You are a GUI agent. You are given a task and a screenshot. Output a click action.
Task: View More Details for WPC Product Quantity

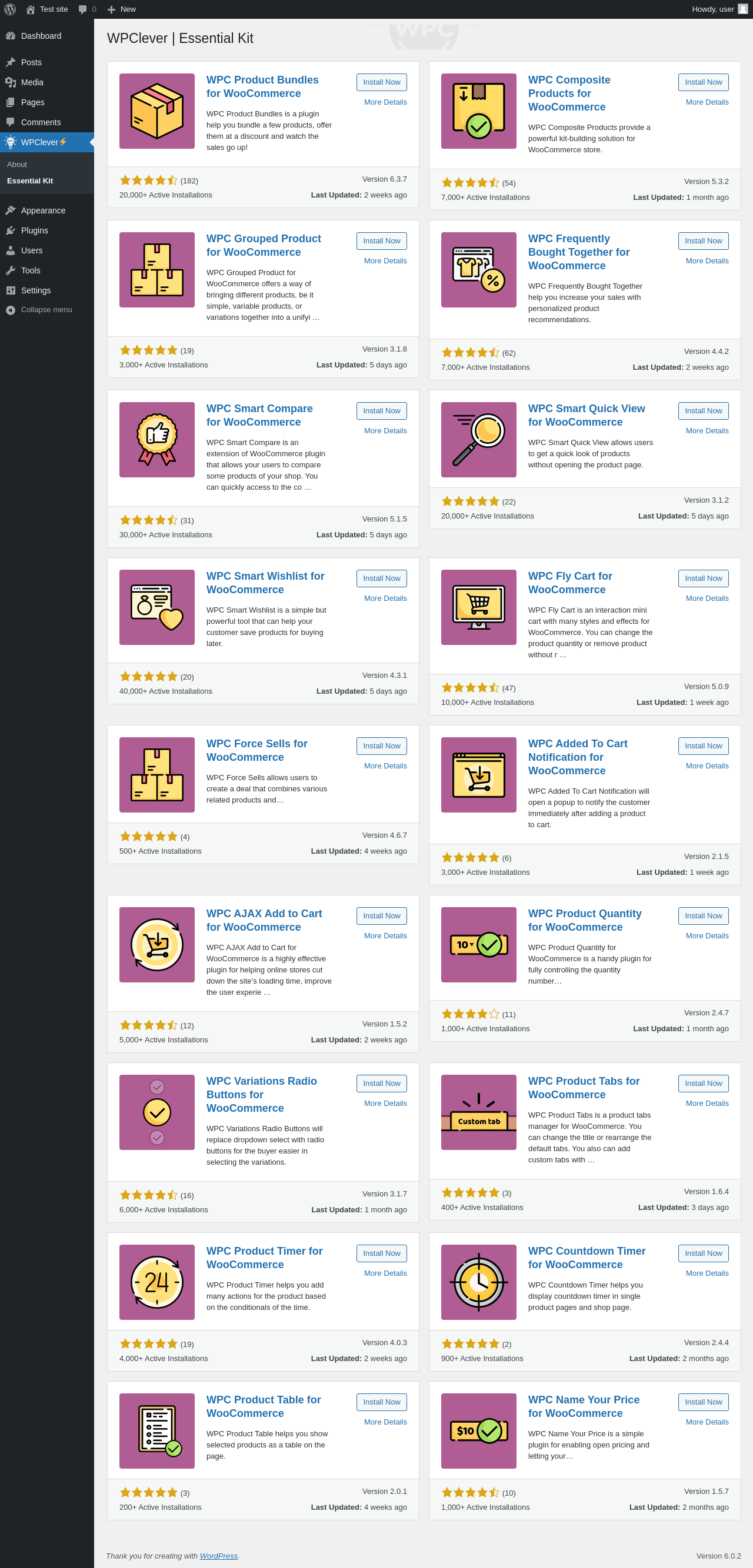707,935
